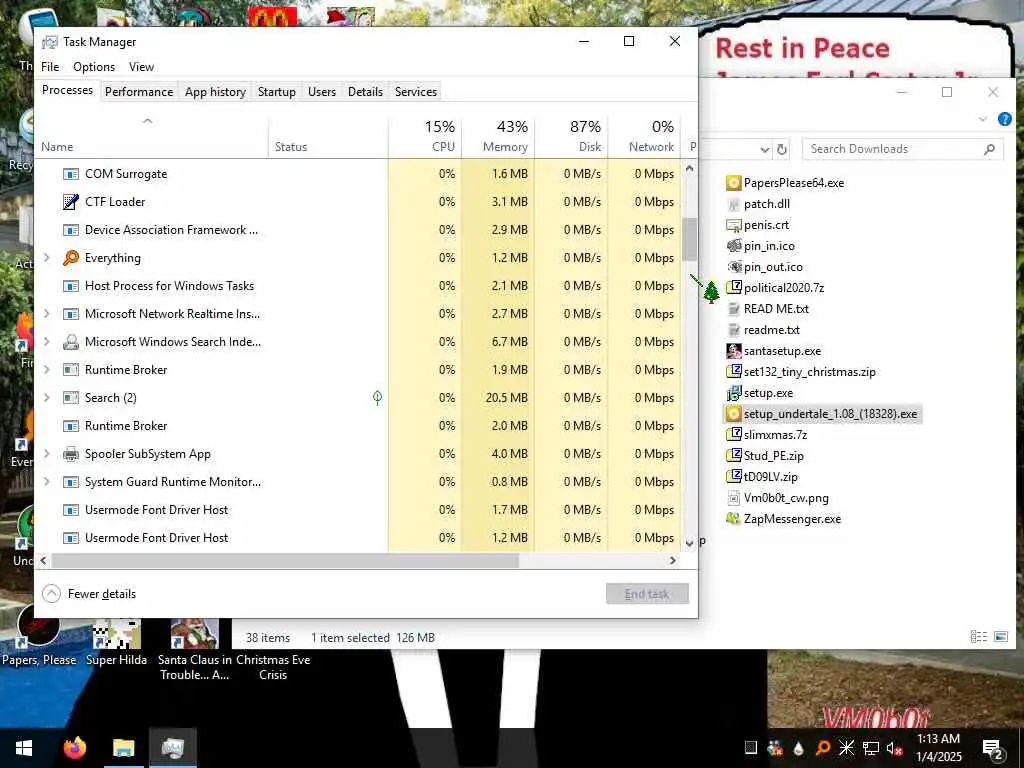The image size is (1024, 768).
Task: Open the Santa Claus in Trouble desktop shortcut
Action: point(194,650)
